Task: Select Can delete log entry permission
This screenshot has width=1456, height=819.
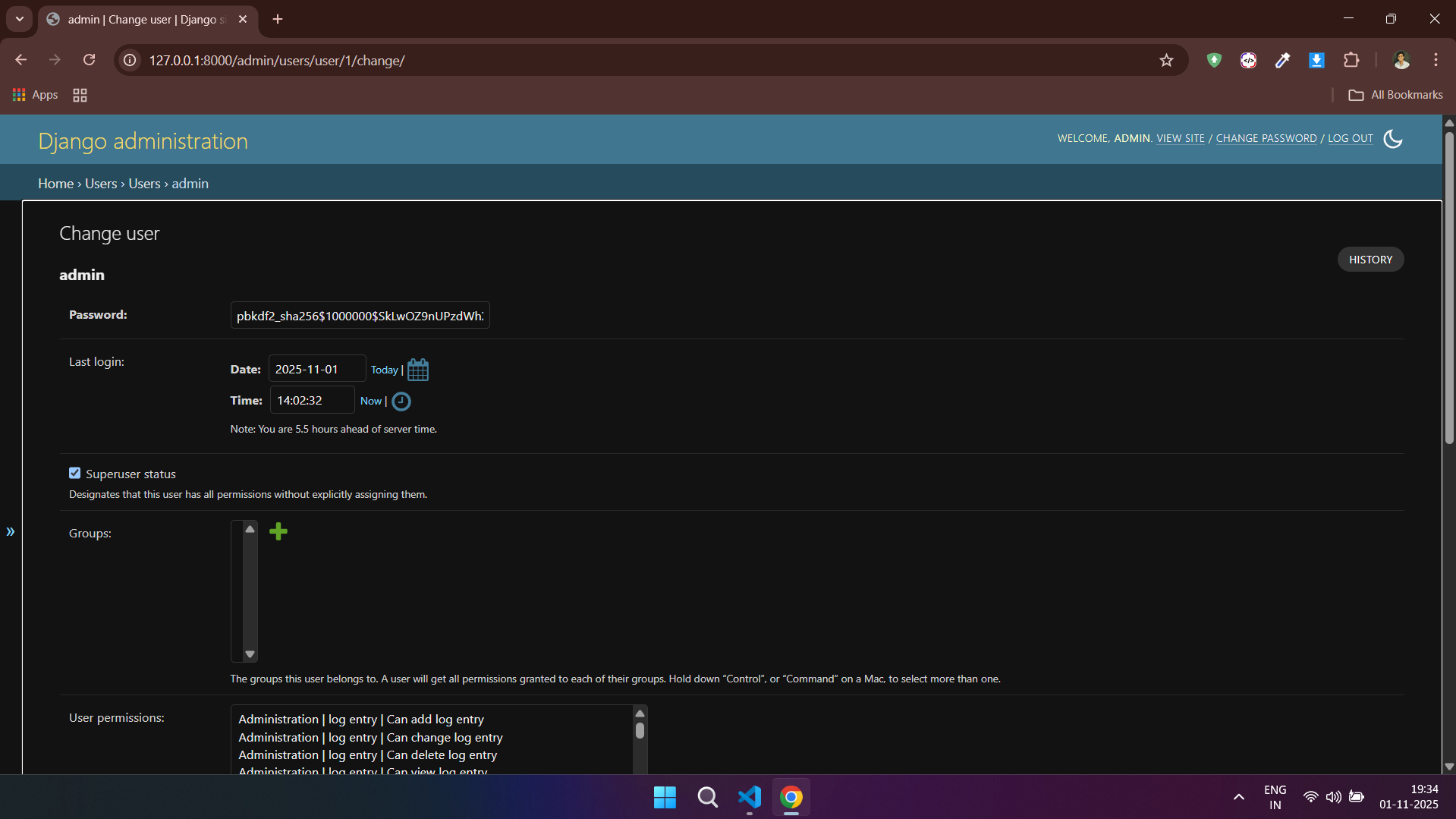Action: 368,755
